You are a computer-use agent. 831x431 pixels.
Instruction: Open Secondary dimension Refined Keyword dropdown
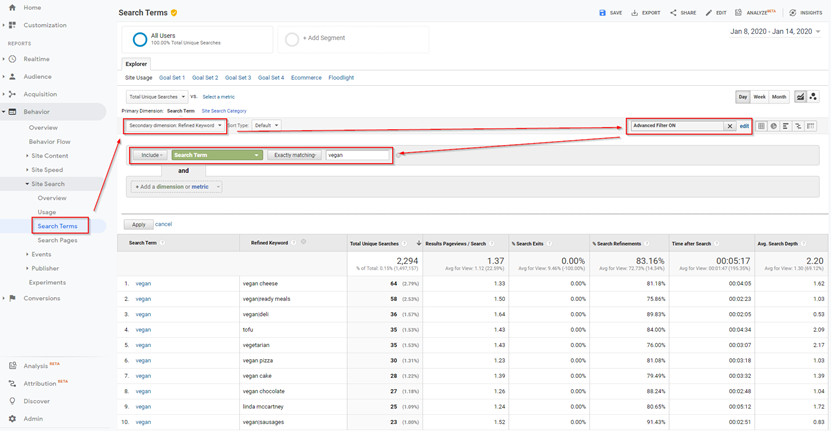175,126
